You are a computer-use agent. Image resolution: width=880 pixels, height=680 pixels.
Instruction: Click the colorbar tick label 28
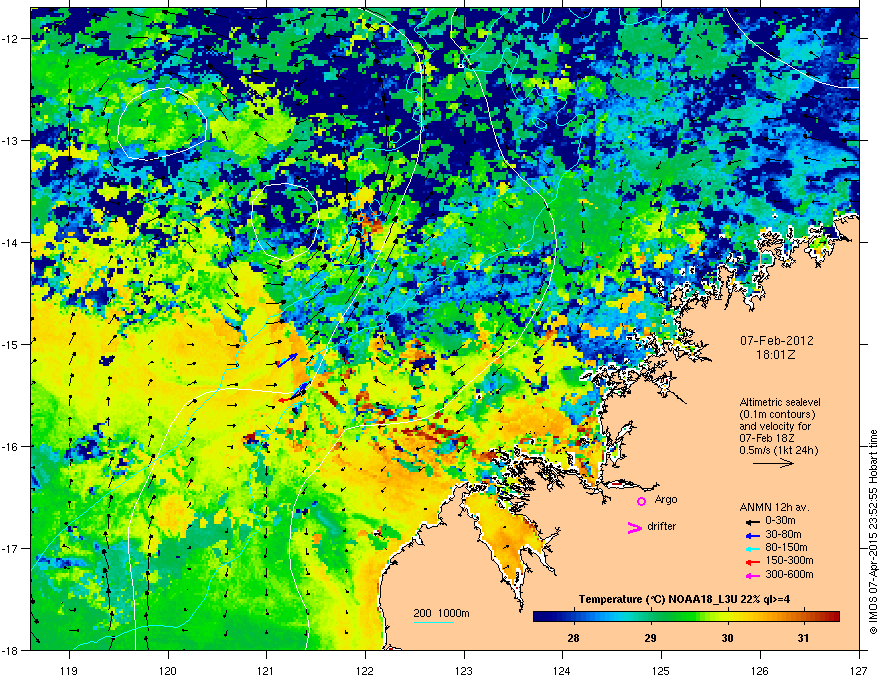pos(573,638)
